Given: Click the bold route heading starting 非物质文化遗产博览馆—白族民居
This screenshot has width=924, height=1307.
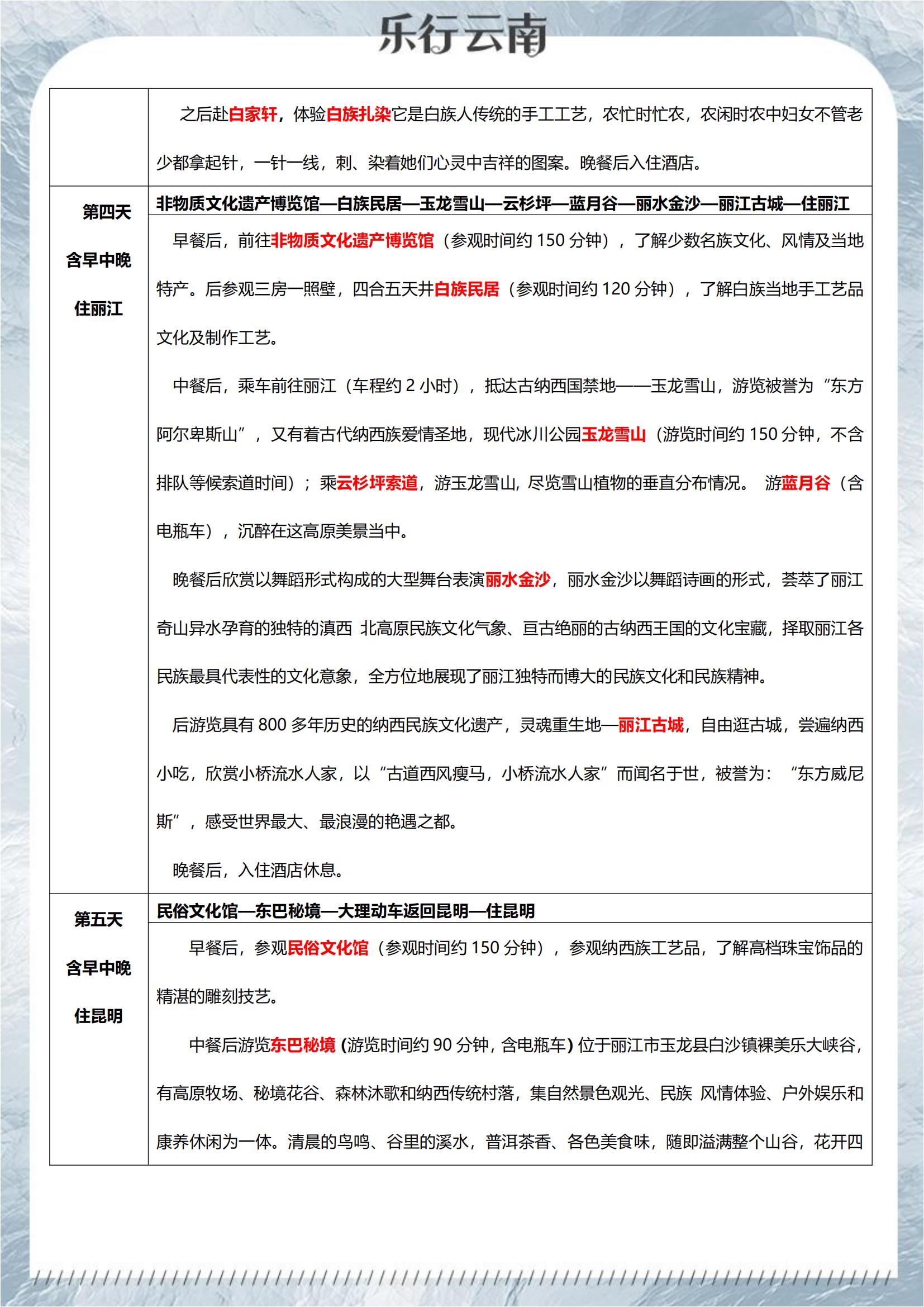Looking at the screenshot, I should [503, 204].
